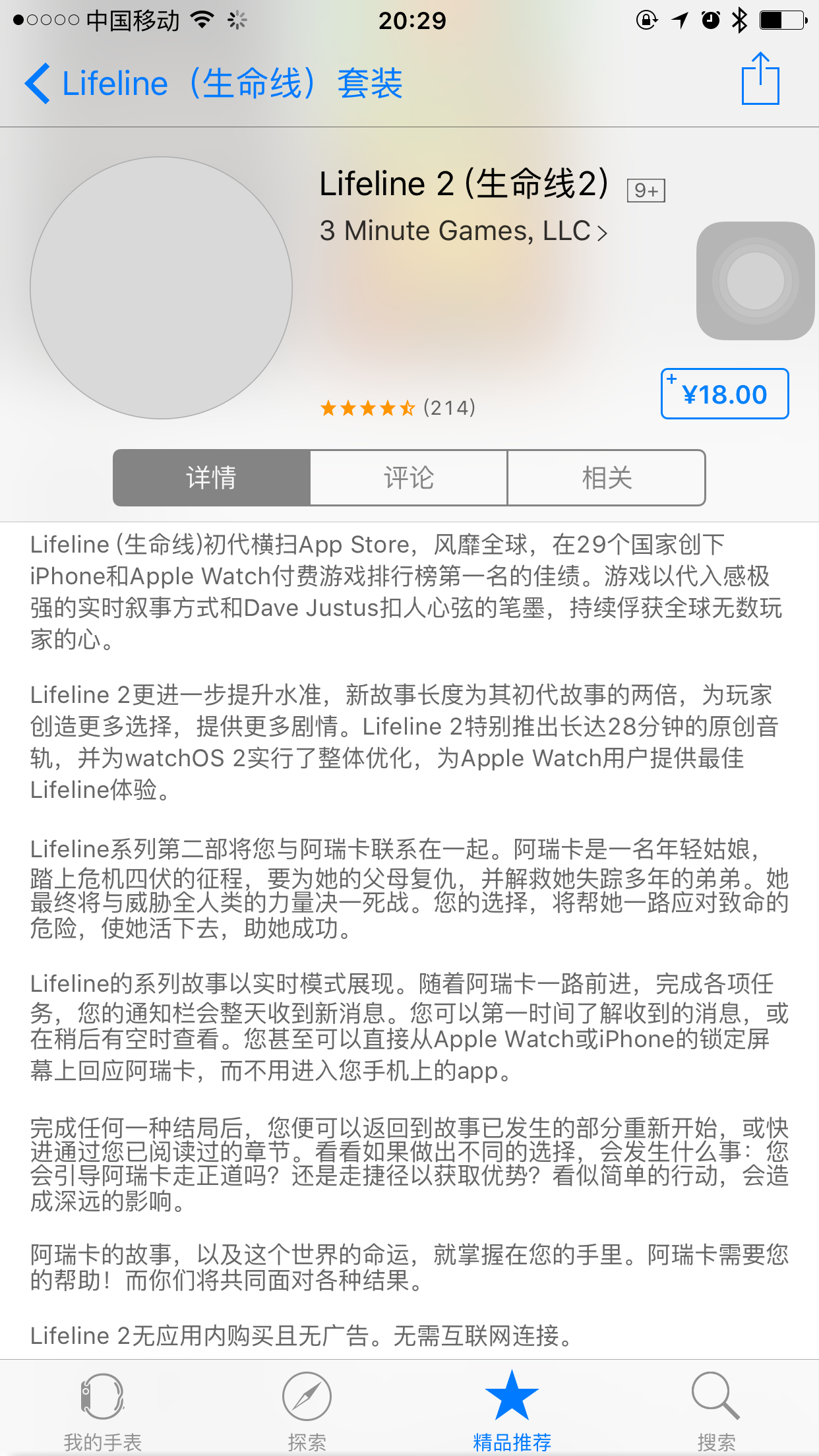Buy the app for ¥18.00
This screenshot has width=819, height=1456.
pyautogui.click(x=725, y=394)
